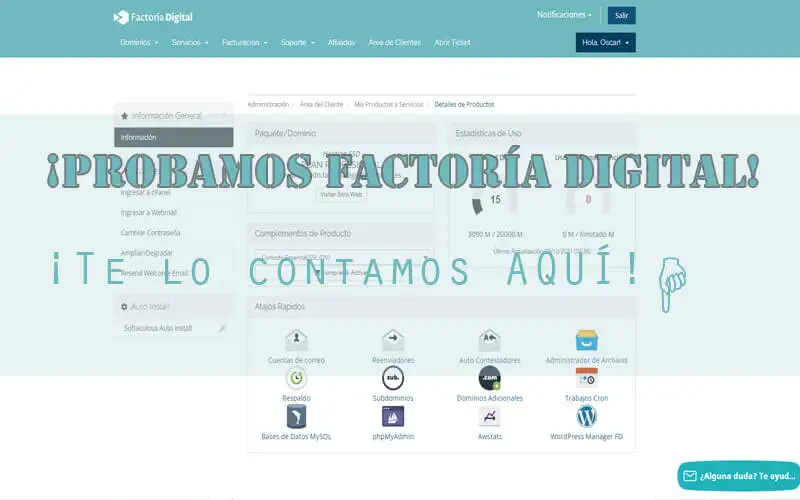Viewport: 800px width, 500px height.
Task: Click the bandwidth gauge showing 0
Action: click(588, 201)
